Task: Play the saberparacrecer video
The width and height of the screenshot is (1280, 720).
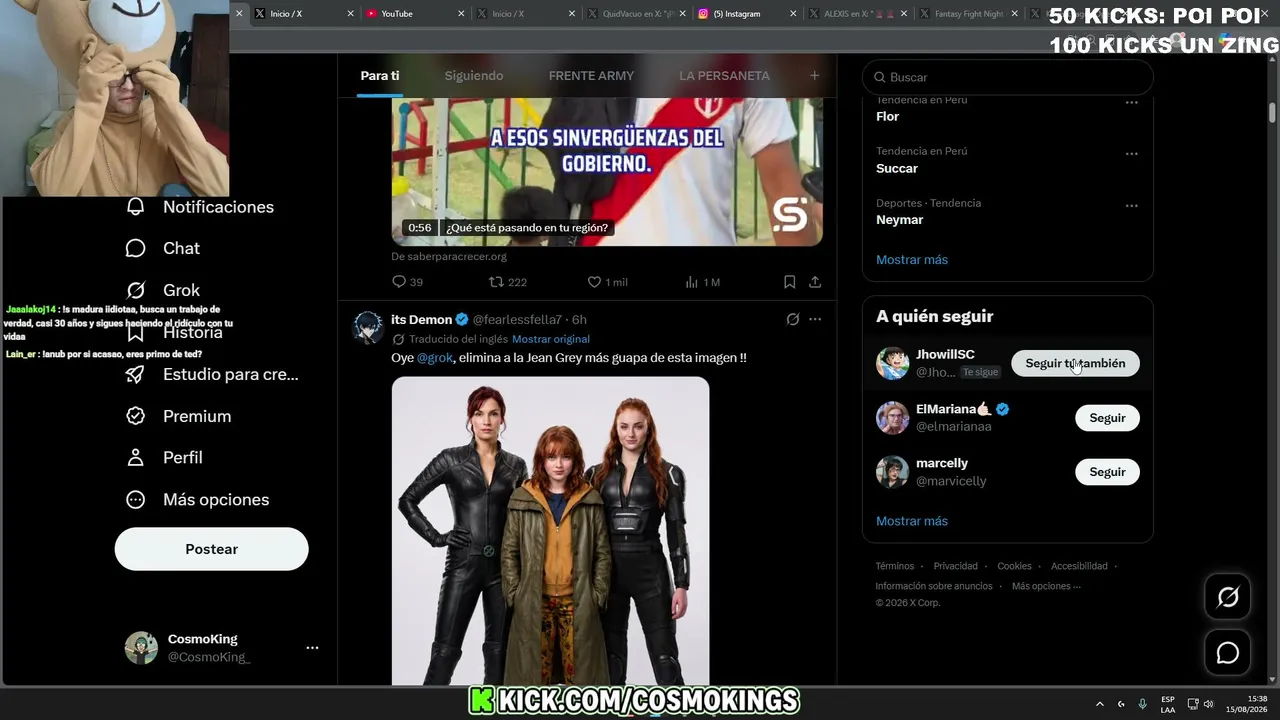Action: (607, 171)
